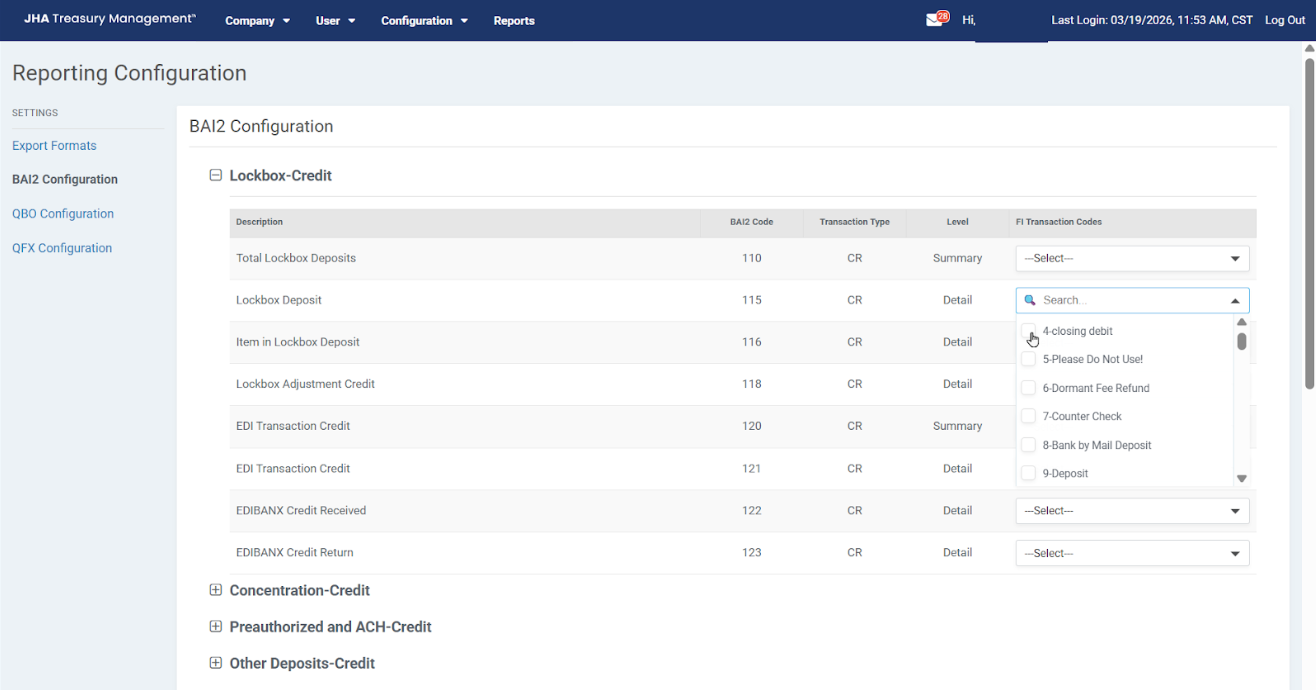Open FI codes dropdown for Total Lockbox Deposits
1316x690 pixels.
point(1132,258)
